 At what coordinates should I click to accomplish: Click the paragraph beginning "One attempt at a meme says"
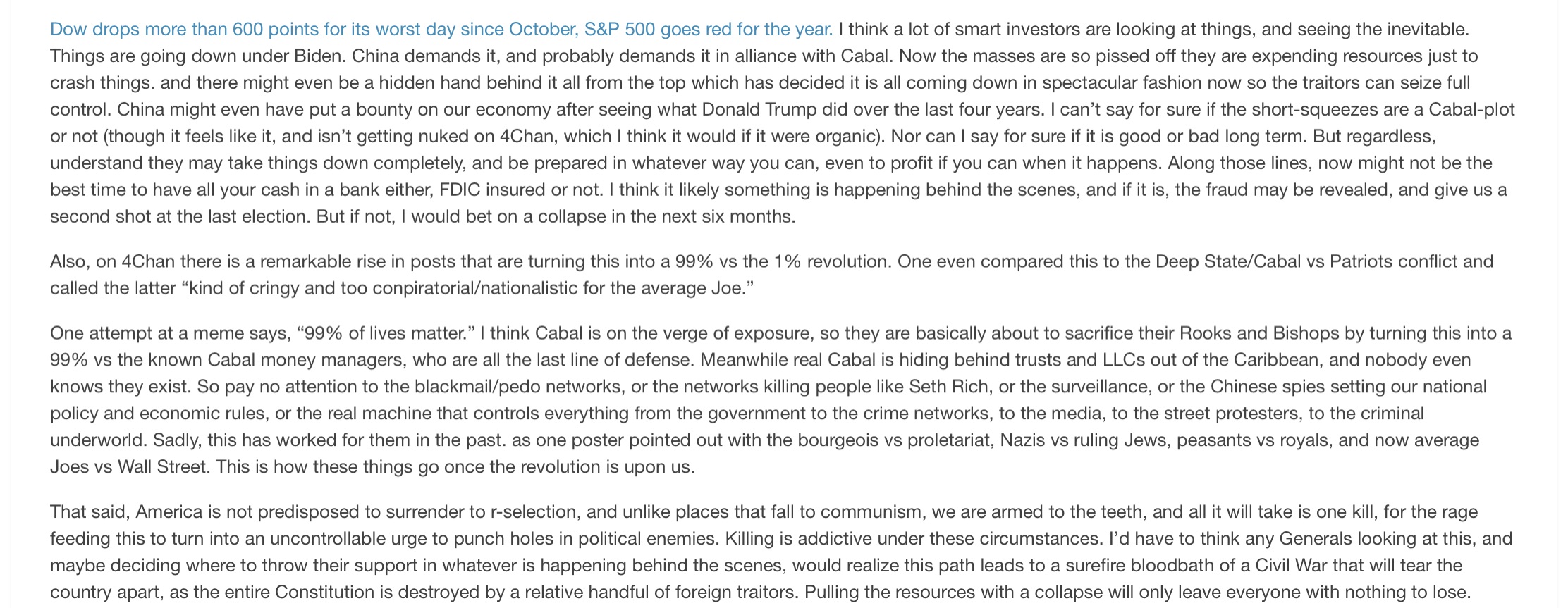point(780,399)
